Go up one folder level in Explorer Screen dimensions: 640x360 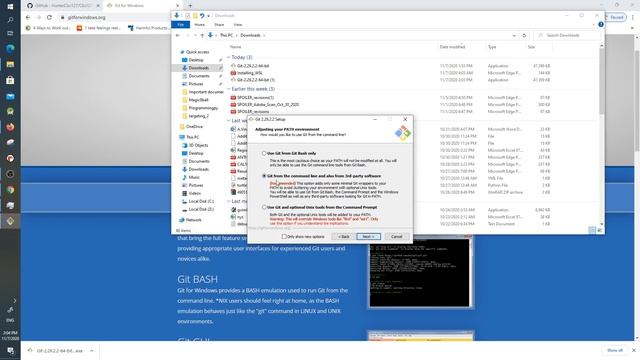point(202,36)
